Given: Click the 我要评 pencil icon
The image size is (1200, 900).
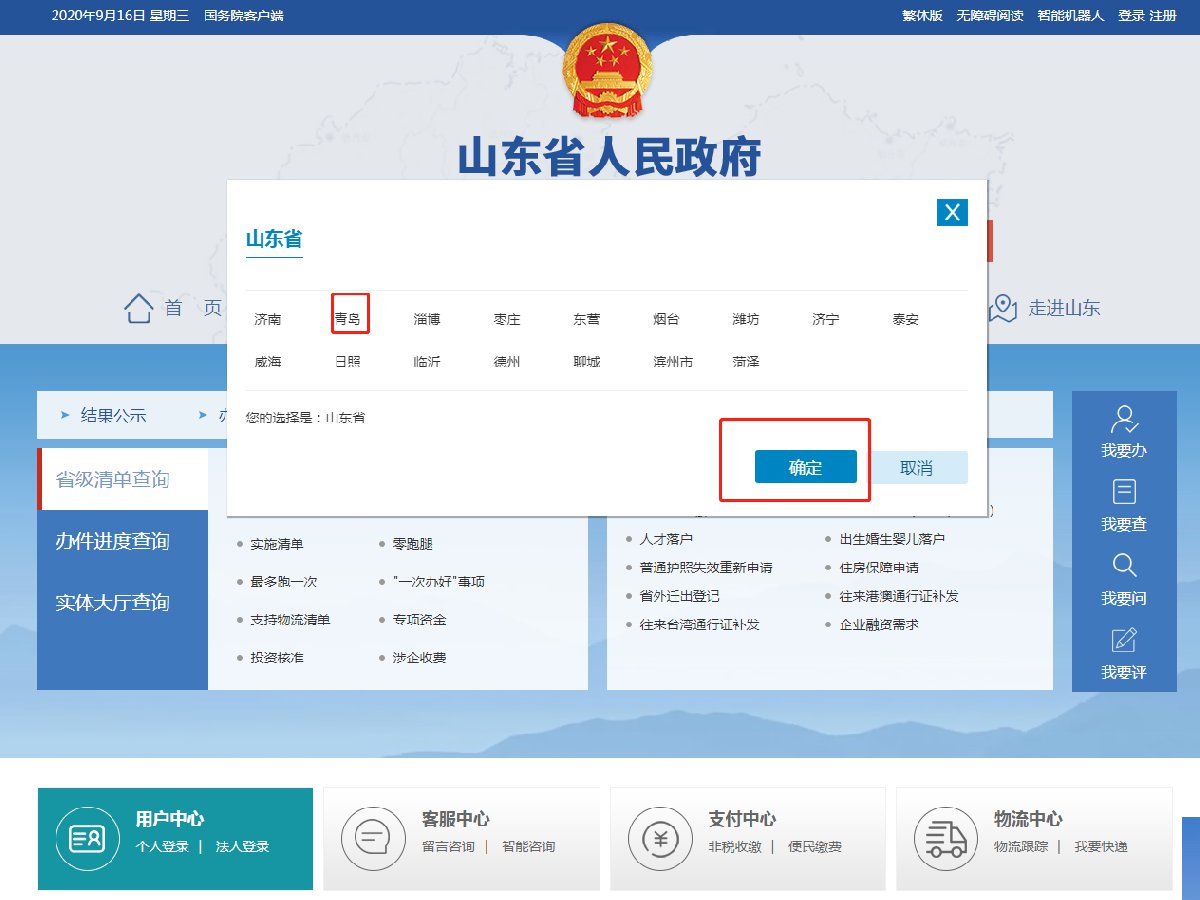Looking at the screenshot, I should [1124, 639].
